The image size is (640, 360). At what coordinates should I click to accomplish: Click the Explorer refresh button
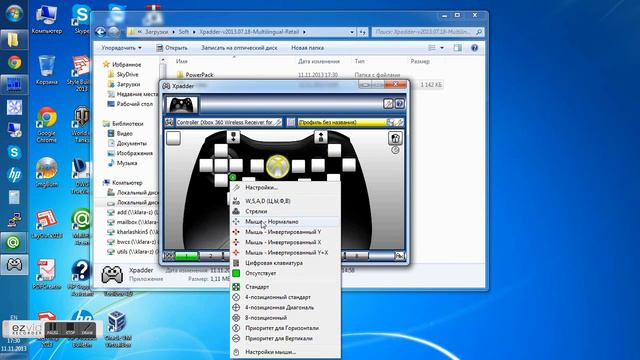coord(362,32)
